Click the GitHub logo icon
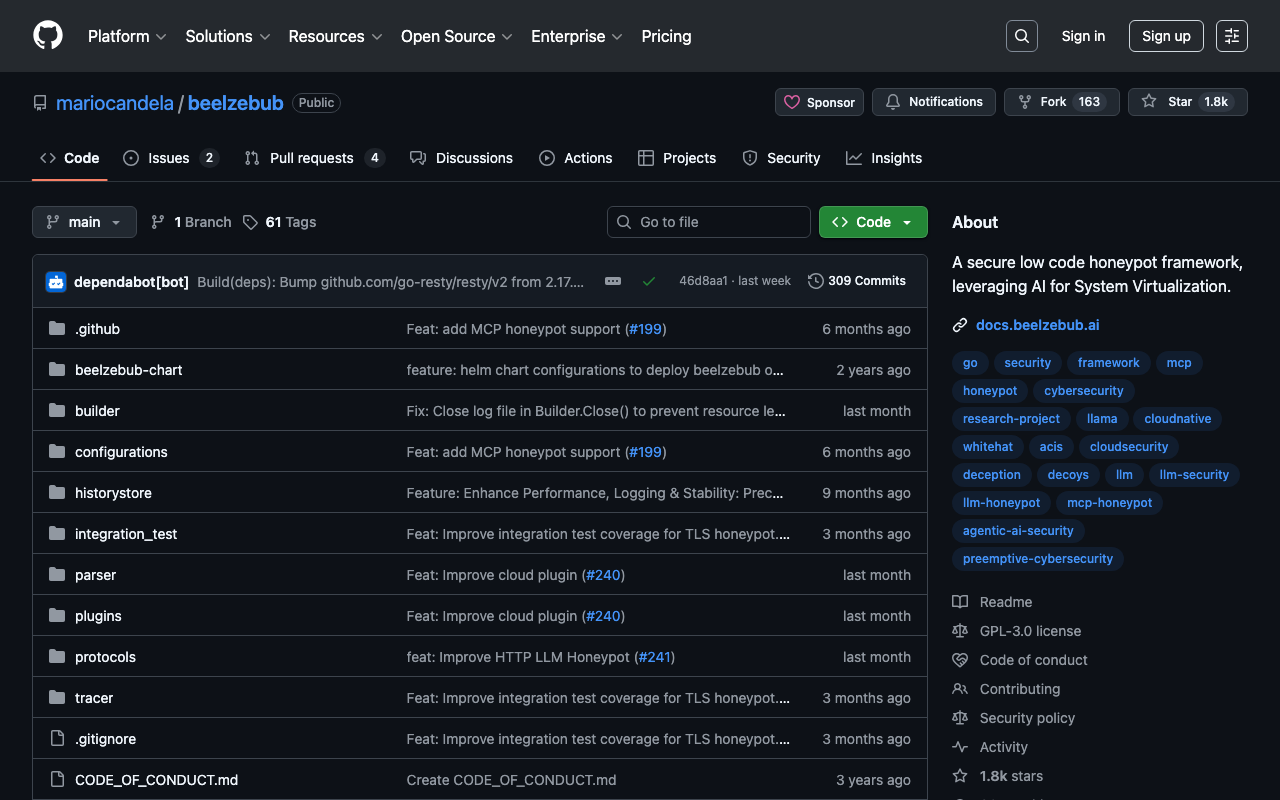Viewport: 1280px width, 800px height. click(48, 36)
